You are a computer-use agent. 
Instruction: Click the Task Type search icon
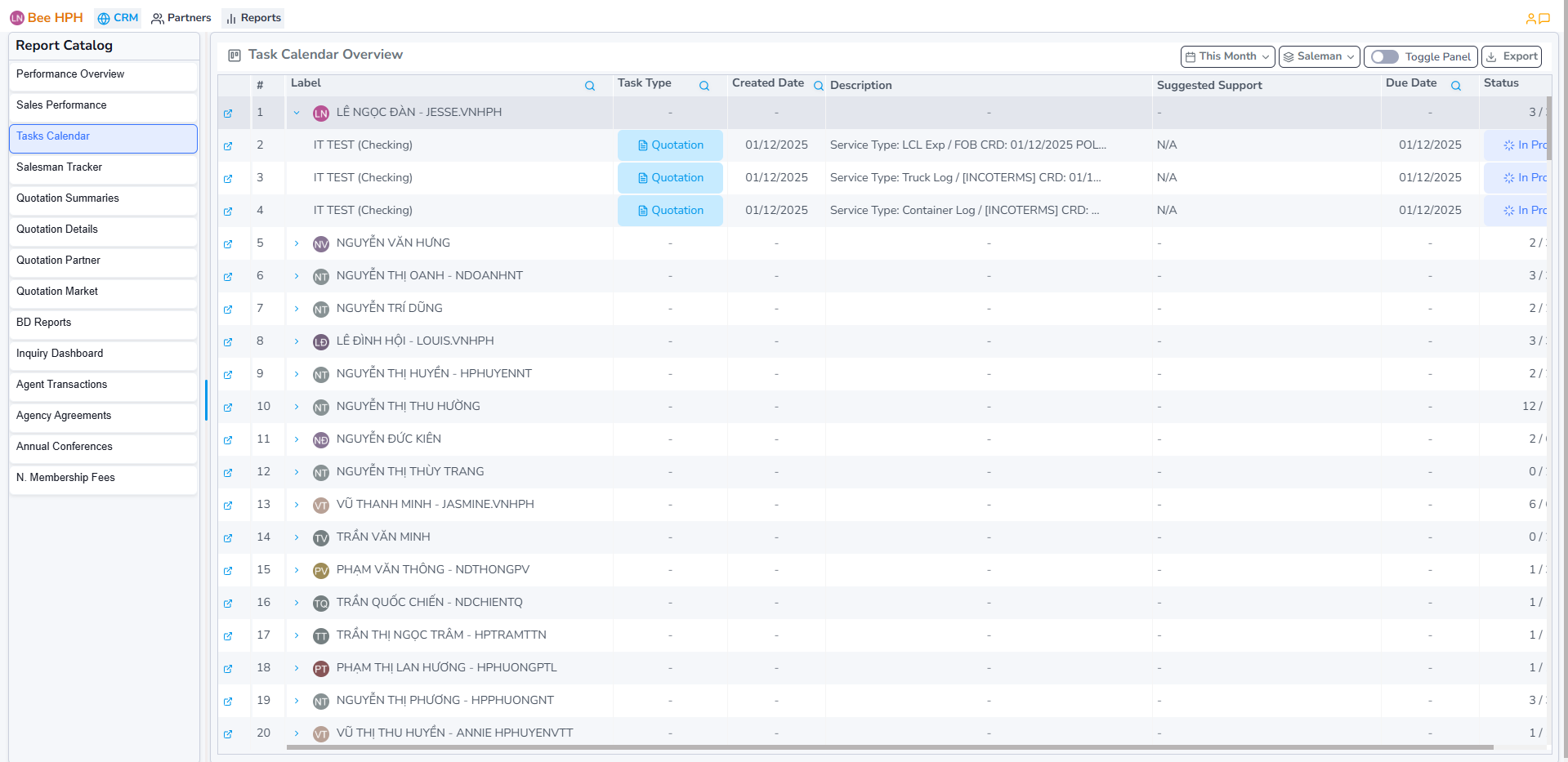coord(704,85)
